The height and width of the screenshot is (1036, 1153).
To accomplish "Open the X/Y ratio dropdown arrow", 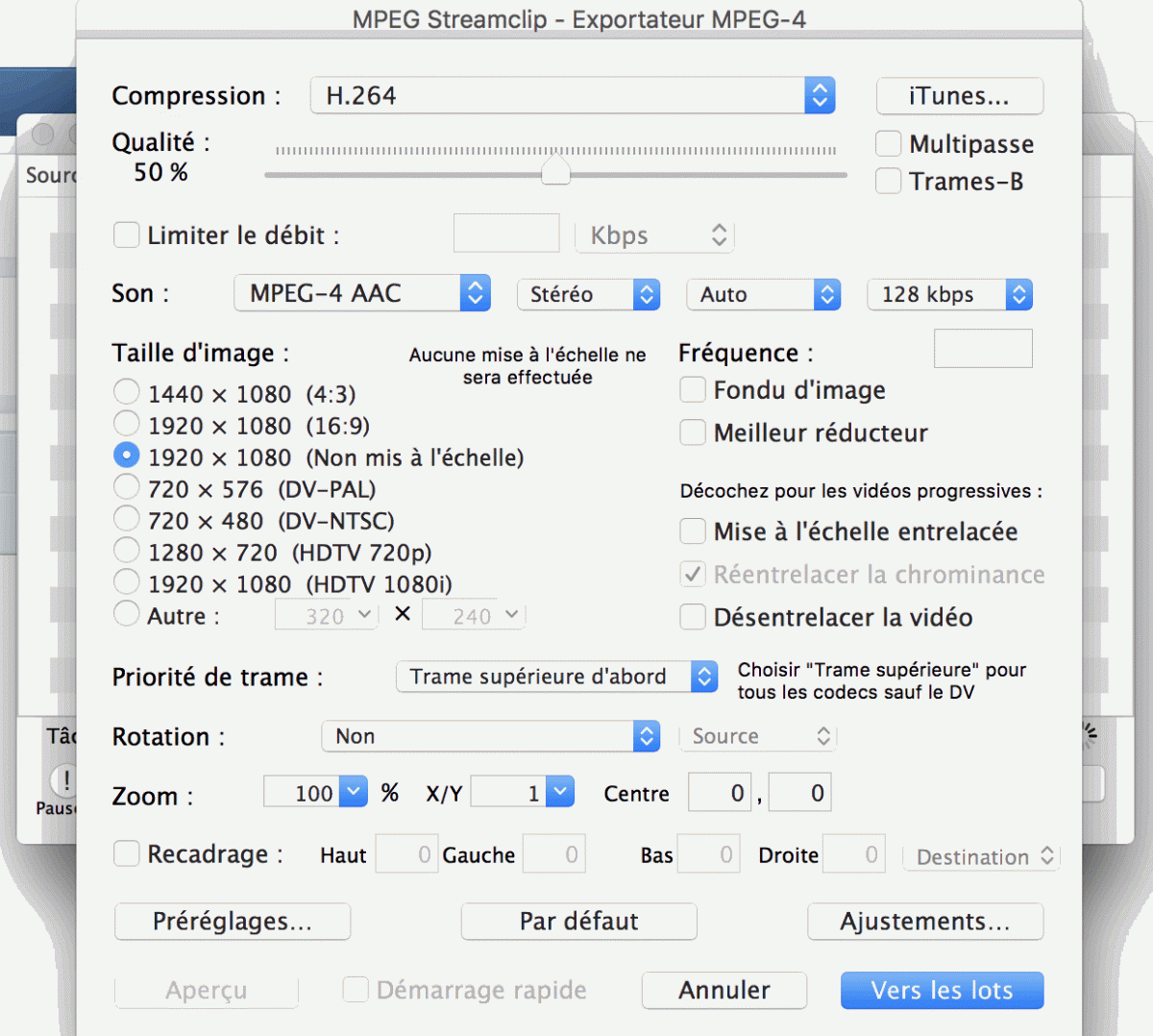I will (x=561, y=792).
